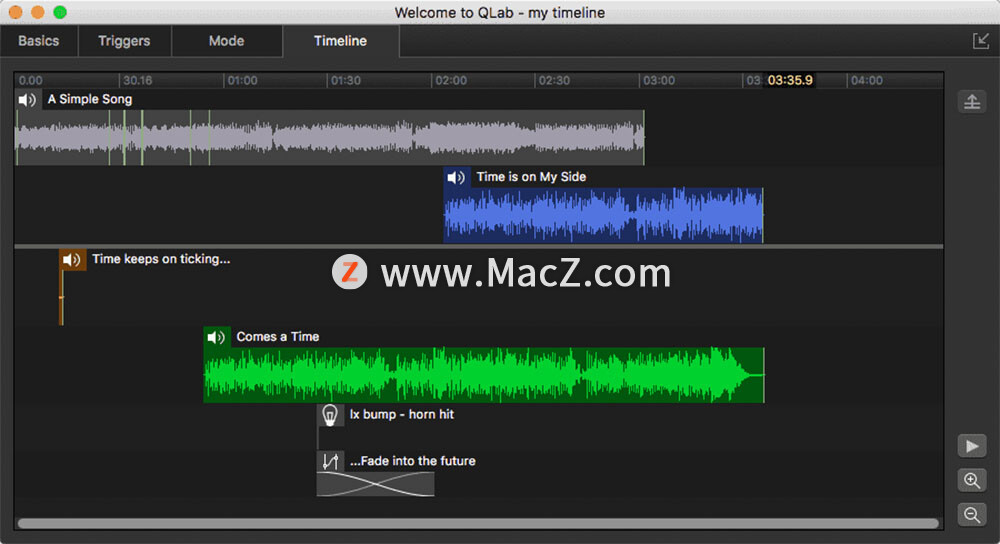Select the A Simple Song gray waveform

click(x=330, y=137)
